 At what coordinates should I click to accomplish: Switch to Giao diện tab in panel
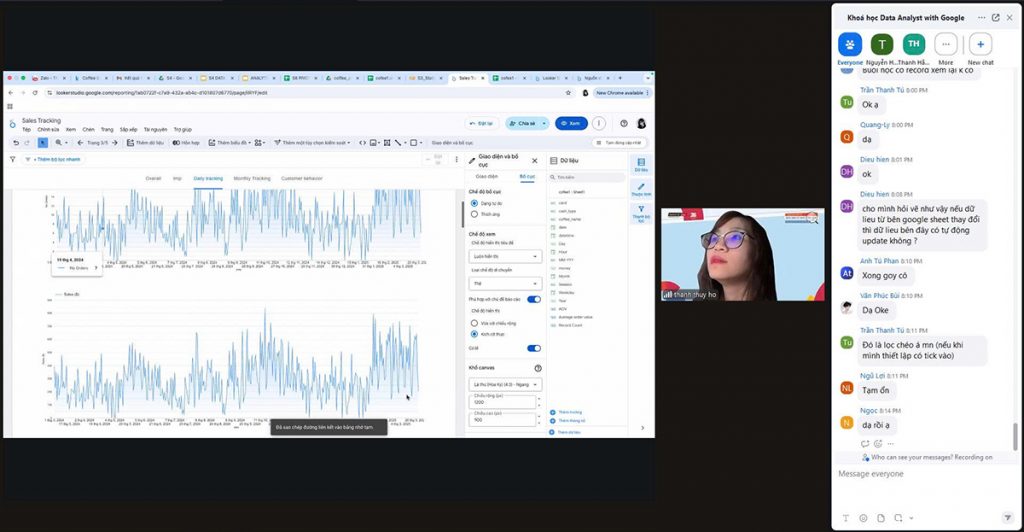487,177
